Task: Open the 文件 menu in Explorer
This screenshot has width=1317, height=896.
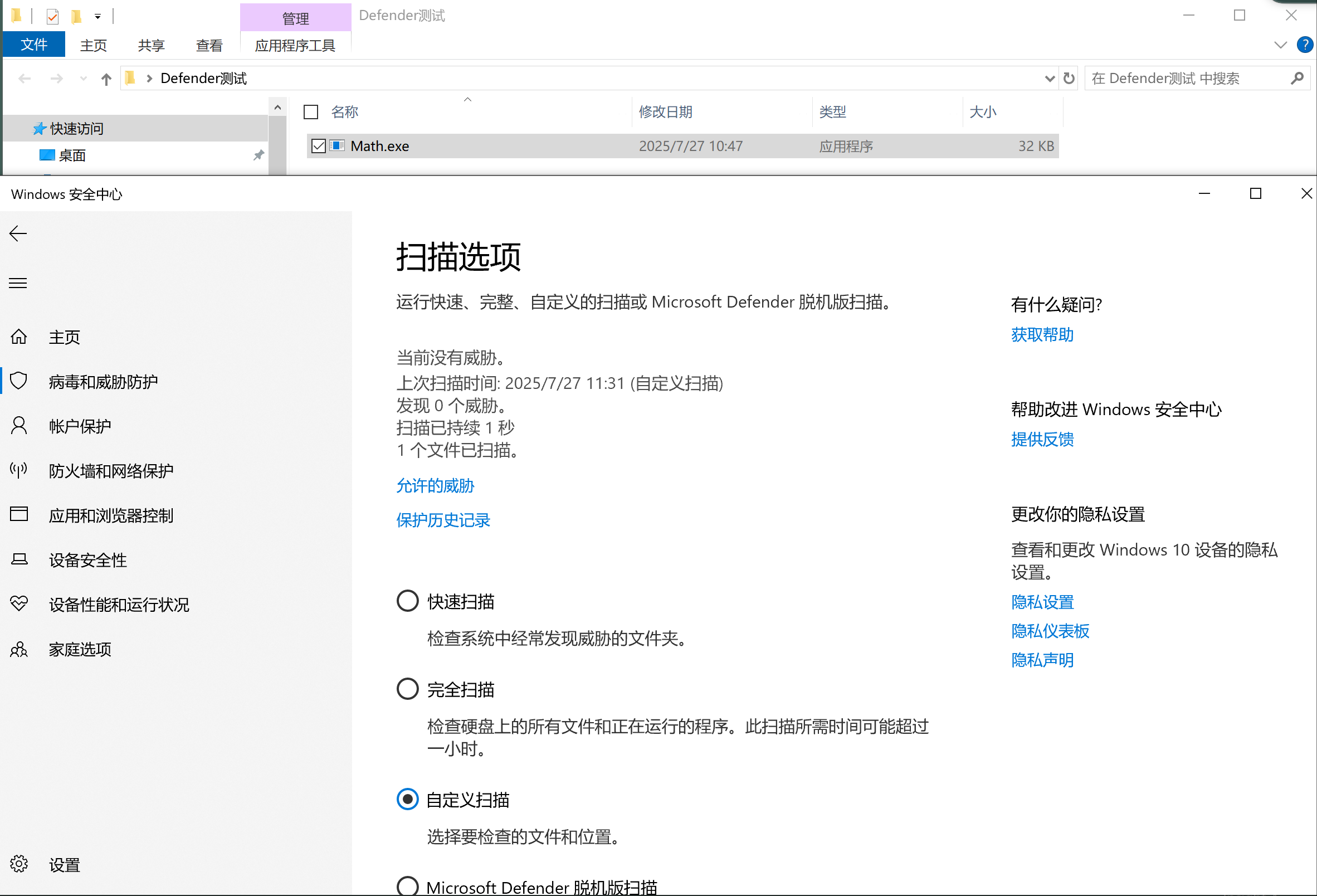Action: tap(34, 45)
